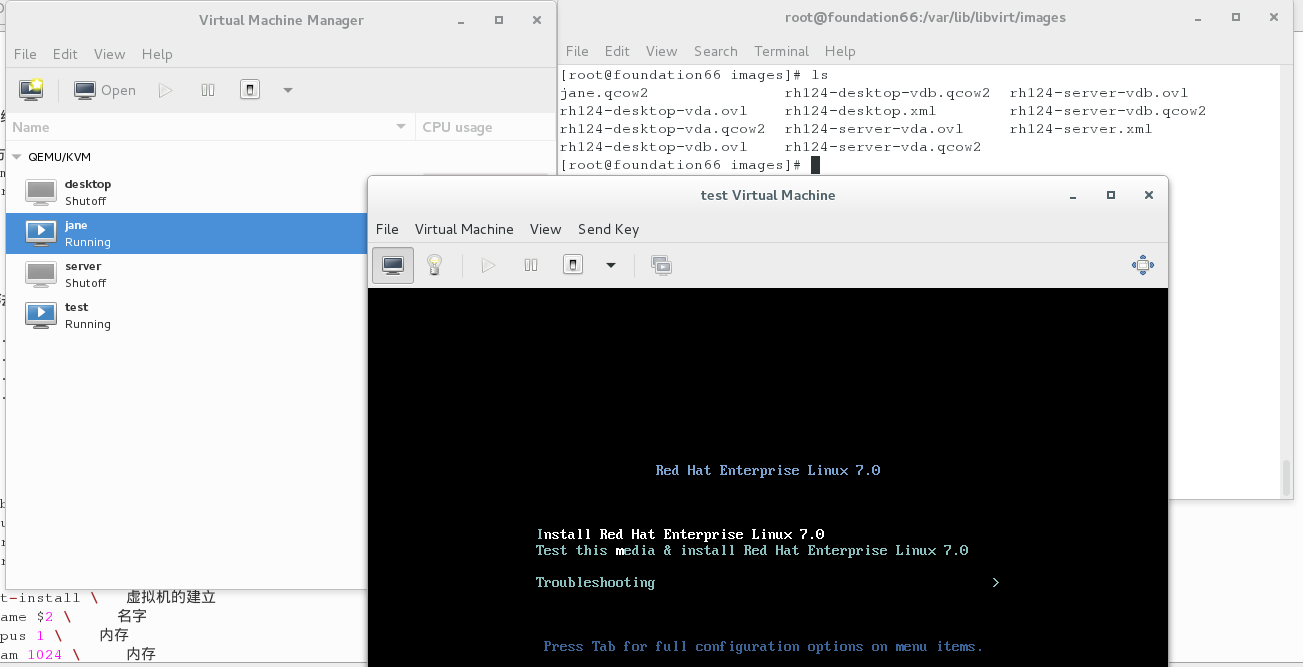
Task: Select the server shutoff VM row
Action: tap(187, 274)
